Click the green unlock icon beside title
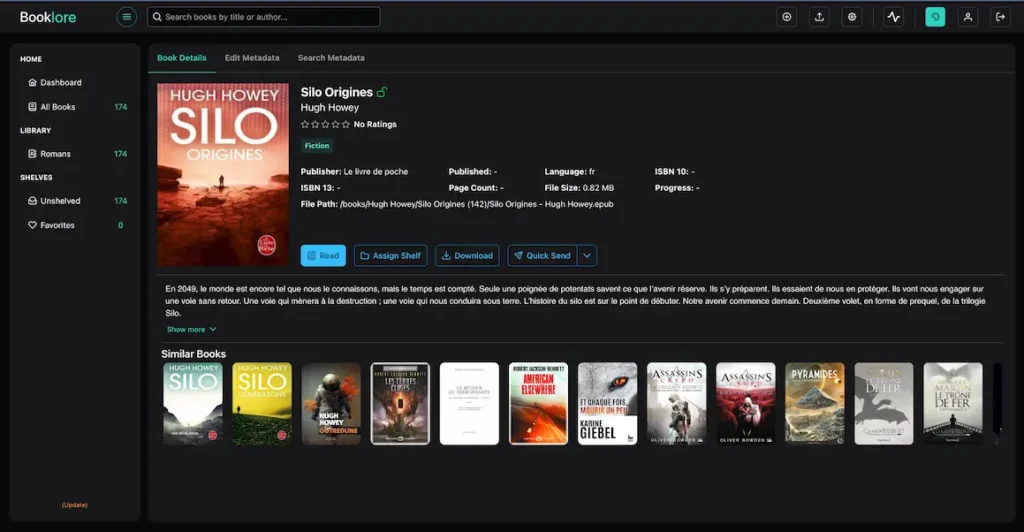Image resolution: width=1024 pixels, height=532 pixels. [382, 92]
